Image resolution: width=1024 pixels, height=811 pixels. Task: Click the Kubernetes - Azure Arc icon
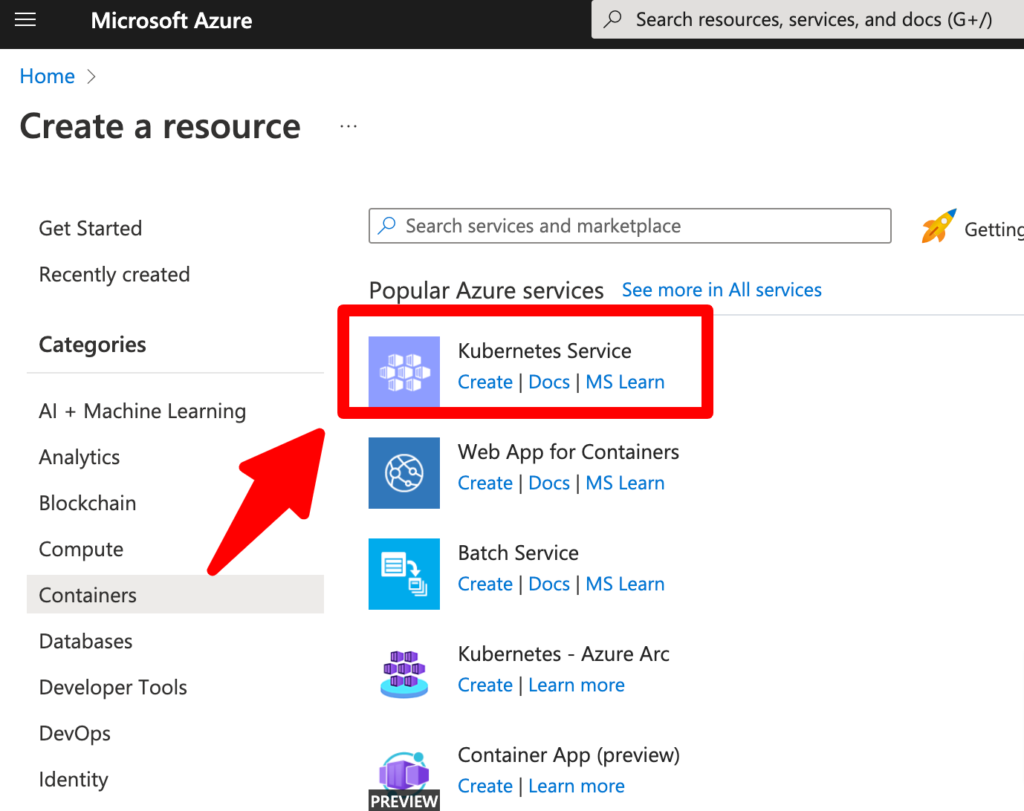coord(404,675)
